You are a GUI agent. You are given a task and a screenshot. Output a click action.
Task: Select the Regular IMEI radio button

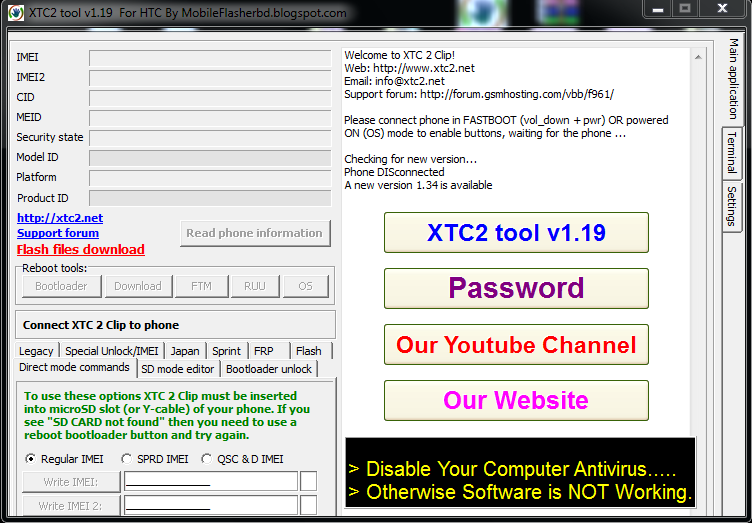[30, 459]
